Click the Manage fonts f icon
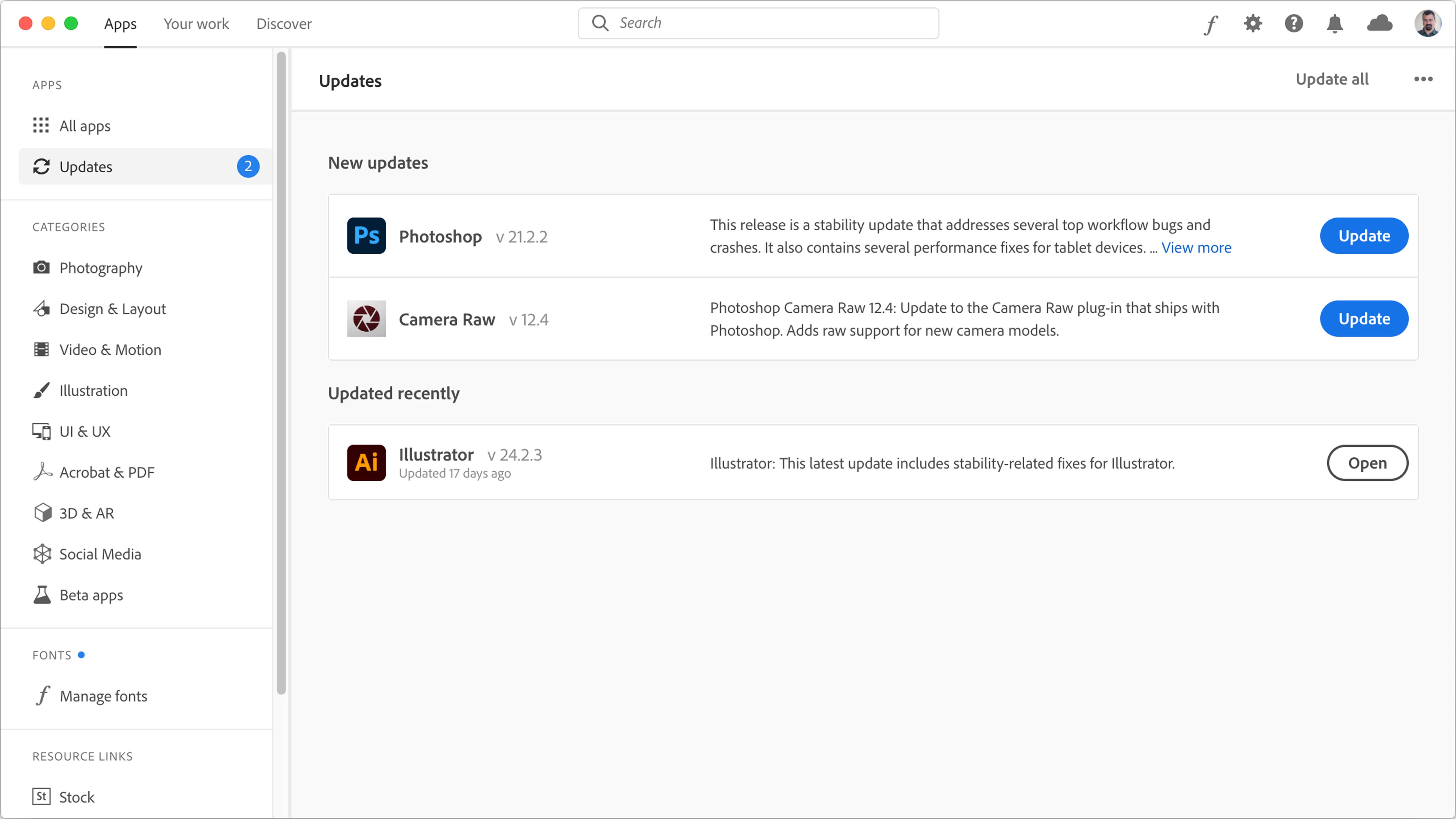 pyautogui.click(x=43, y=695)
